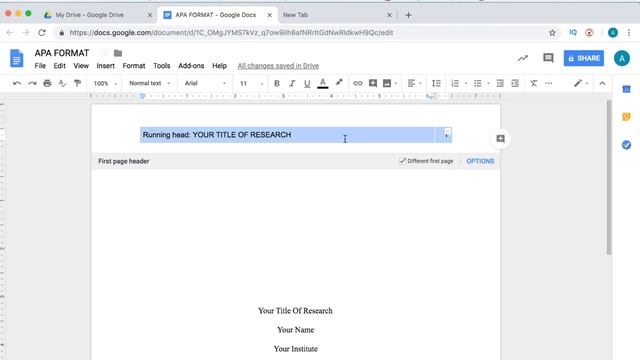Open the text alignment dropdown
This screenshot has width=640, height=360.
point(414,83)
